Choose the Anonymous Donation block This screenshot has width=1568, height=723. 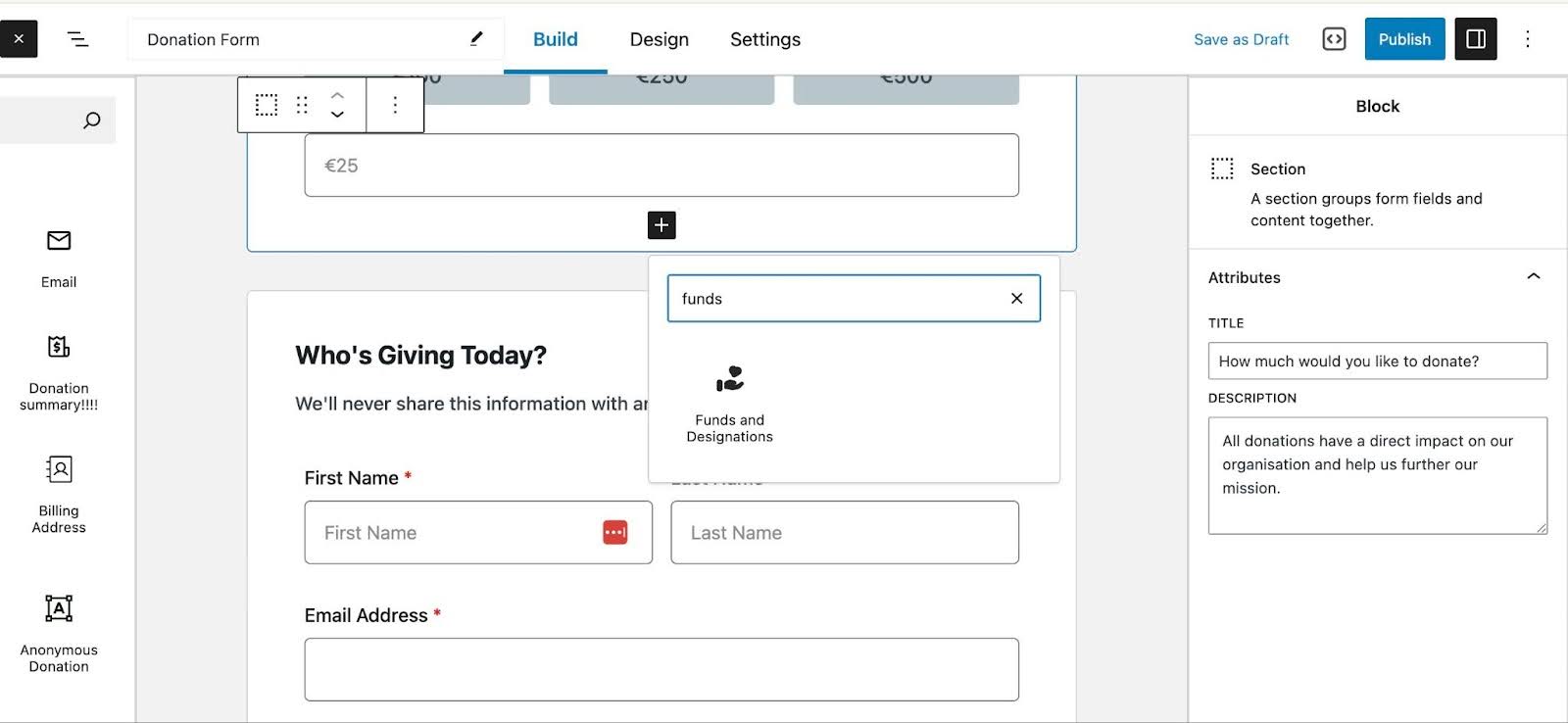pos(59,632)
